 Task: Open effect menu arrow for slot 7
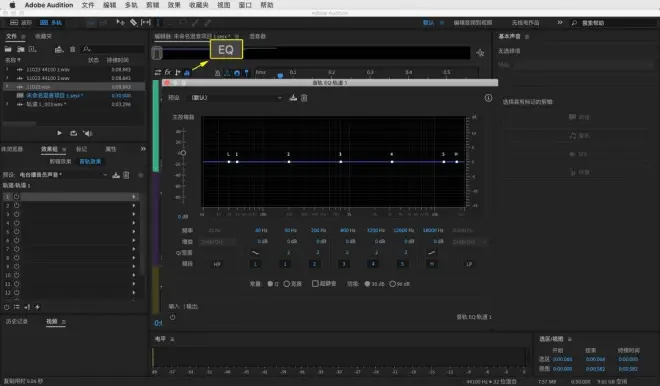tap(134, 249)
